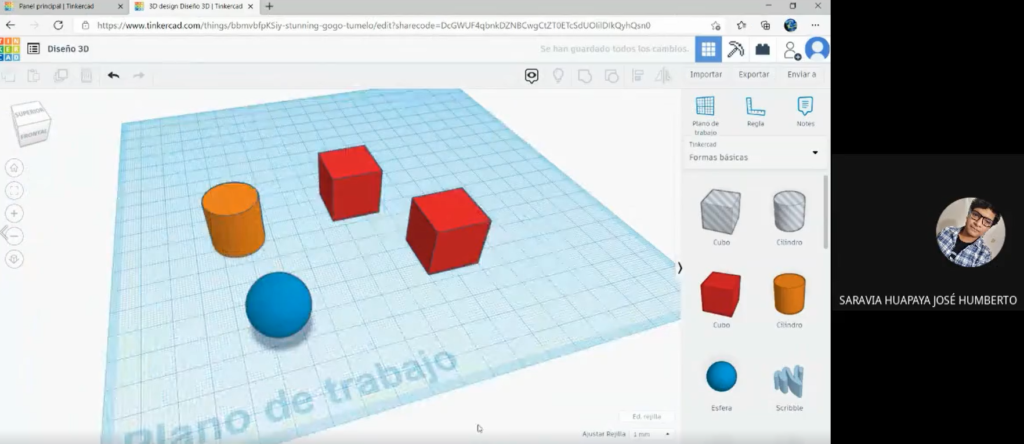This screenshot has width=1024, height=444.
Task: Click the view cube FRONTAL face
Action: tap(33, 135)
